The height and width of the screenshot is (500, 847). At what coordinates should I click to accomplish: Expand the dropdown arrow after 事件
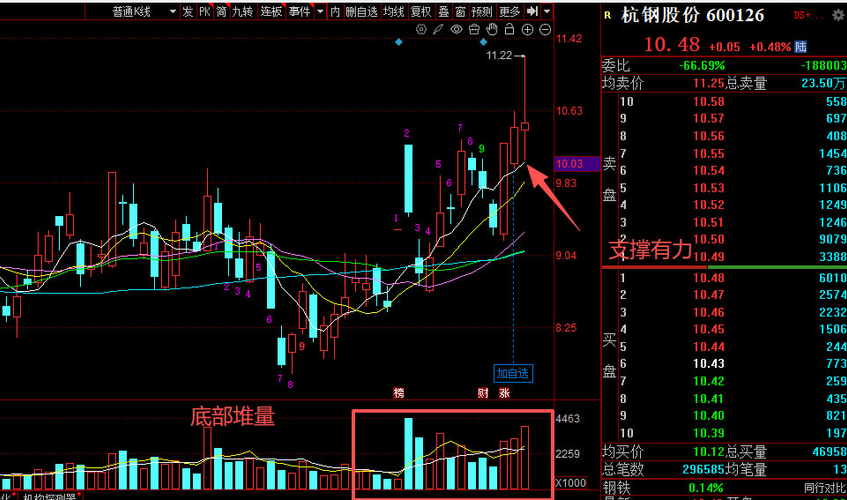click(320, 11)
